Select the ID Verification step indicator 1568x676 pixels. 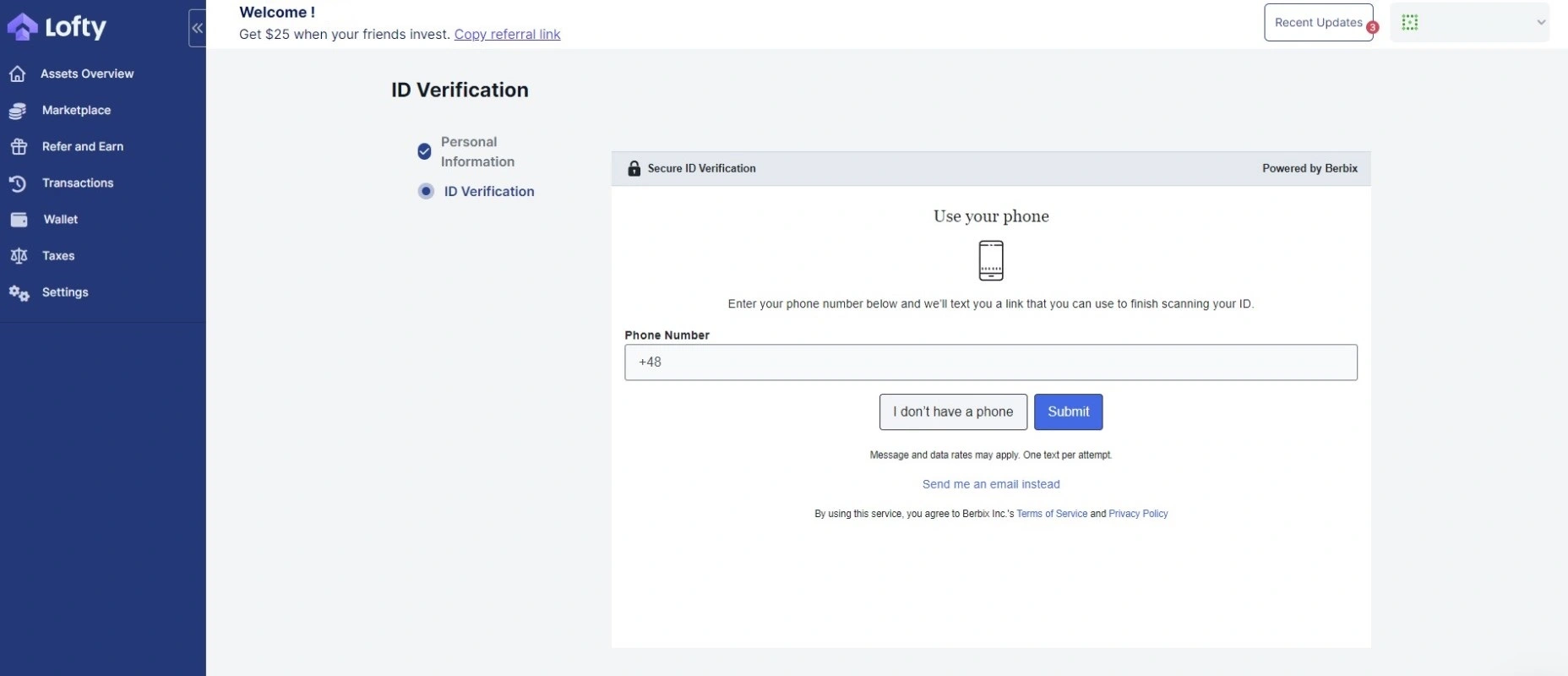point(426,192)
